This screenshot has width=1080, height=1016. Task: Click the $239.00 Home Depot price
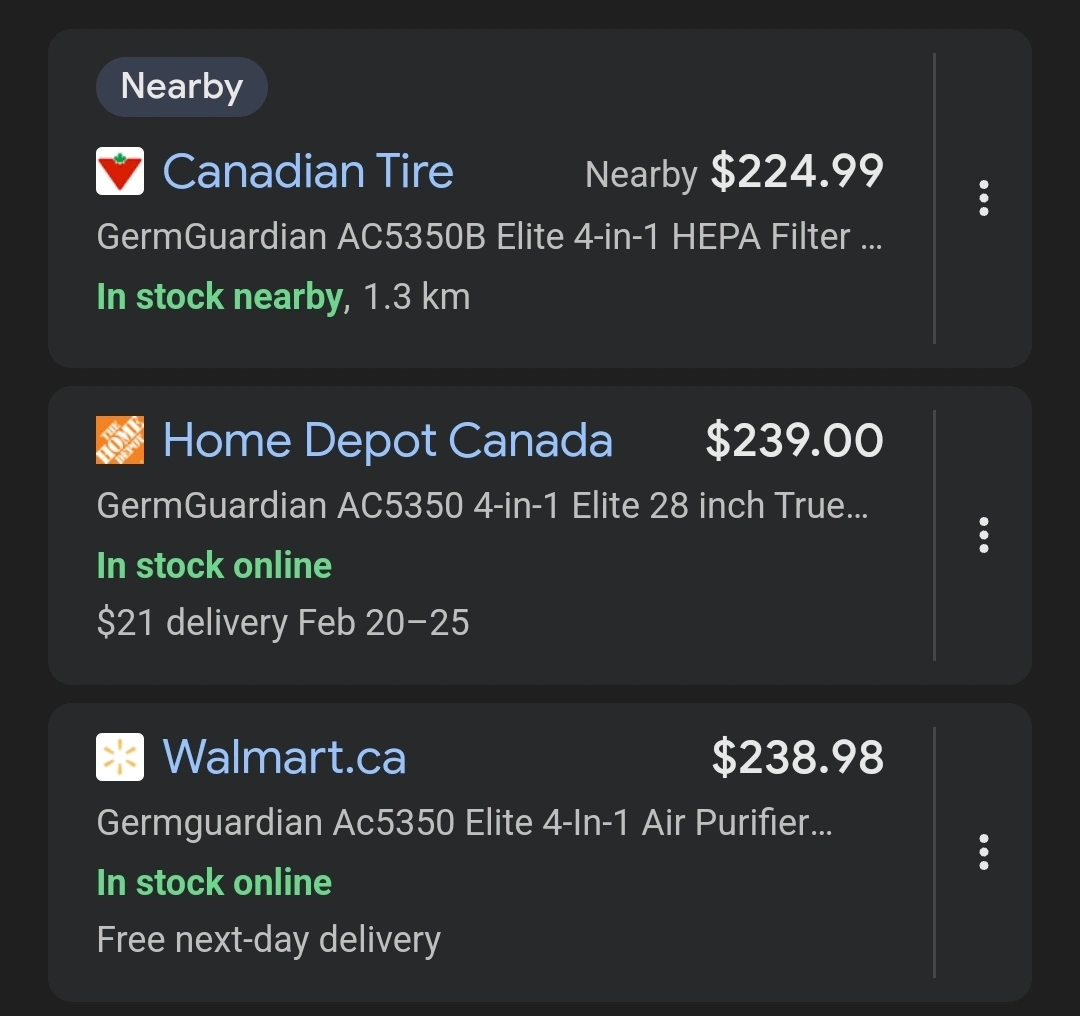point(794,440)
